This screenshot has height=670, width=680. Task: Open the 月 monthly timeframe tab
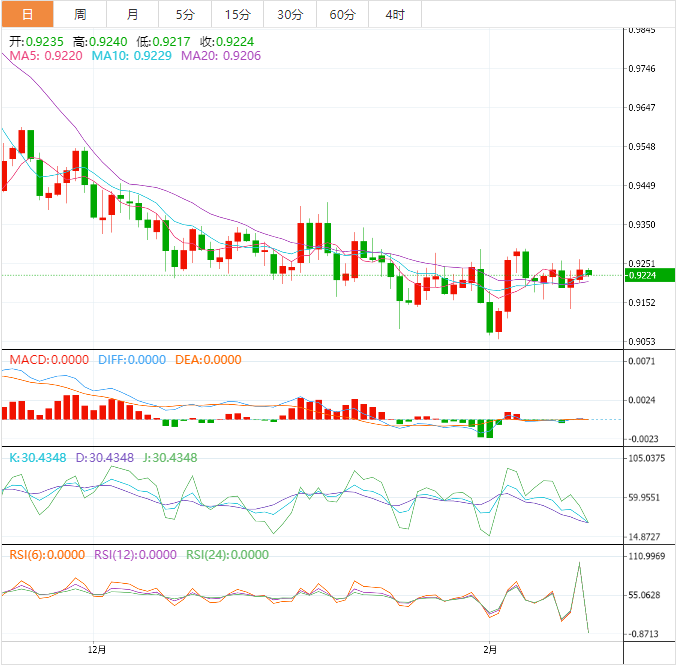click(133, 14)
